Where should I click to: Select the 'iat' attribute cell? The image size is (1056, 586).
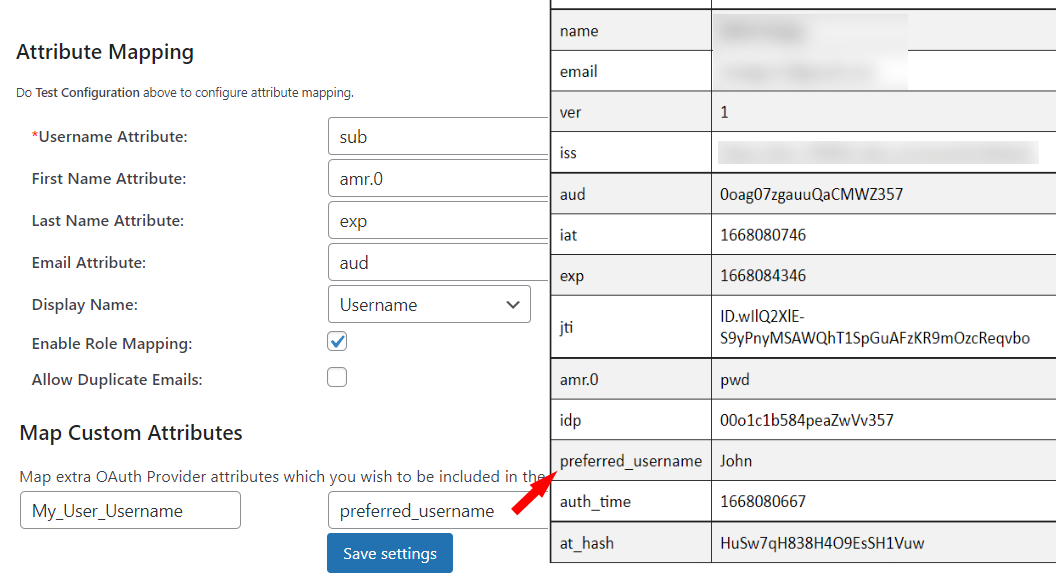pyautogui.click(x=631, y=234)
